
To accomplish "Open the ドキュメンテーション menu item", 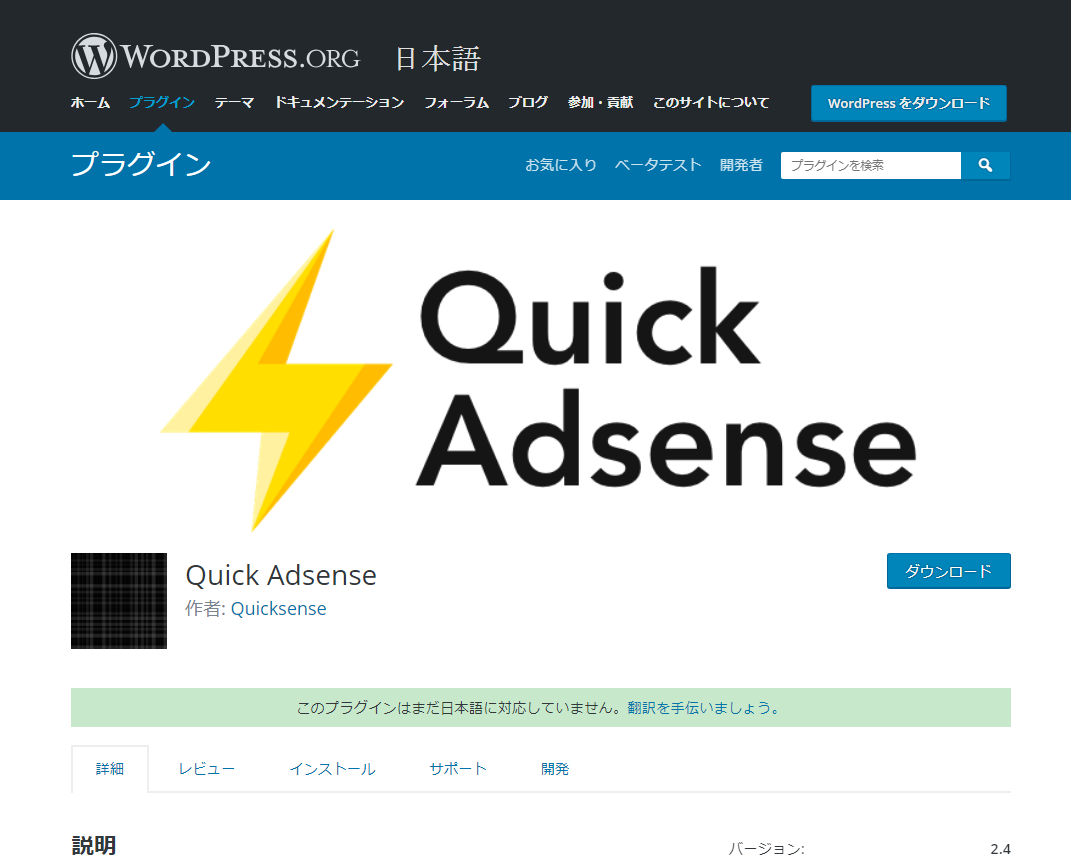I will tap(339, 103).
